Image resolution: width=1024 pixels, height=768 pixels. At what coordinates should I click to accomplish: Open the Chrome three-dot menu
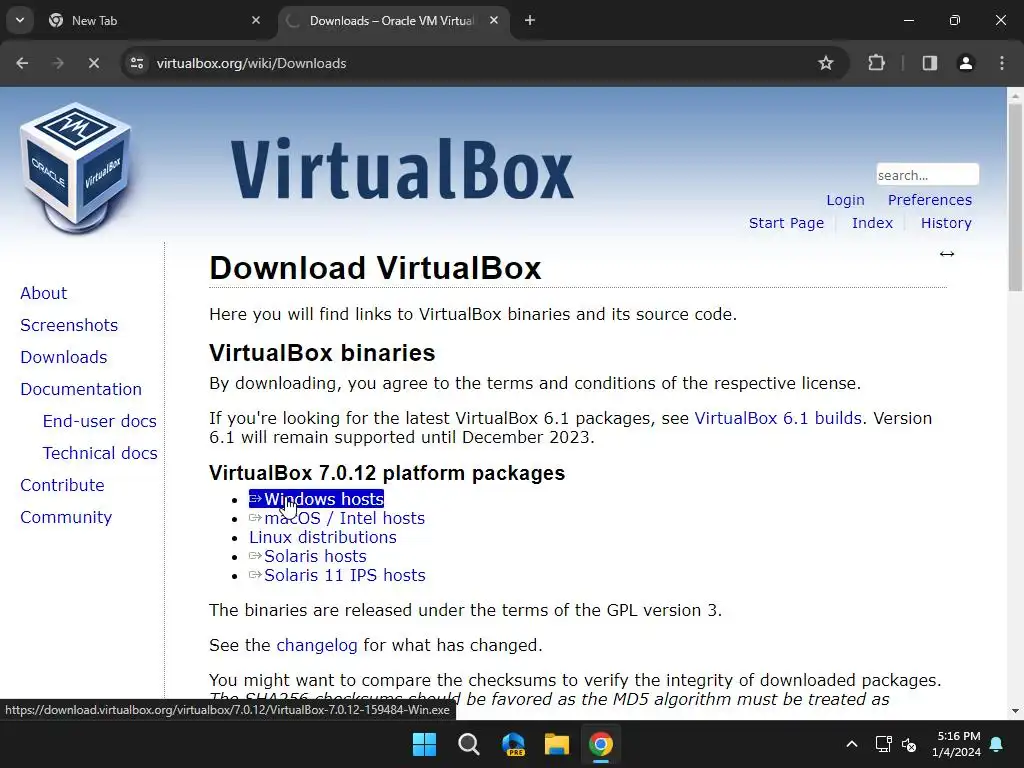[x=1002, y=63]
